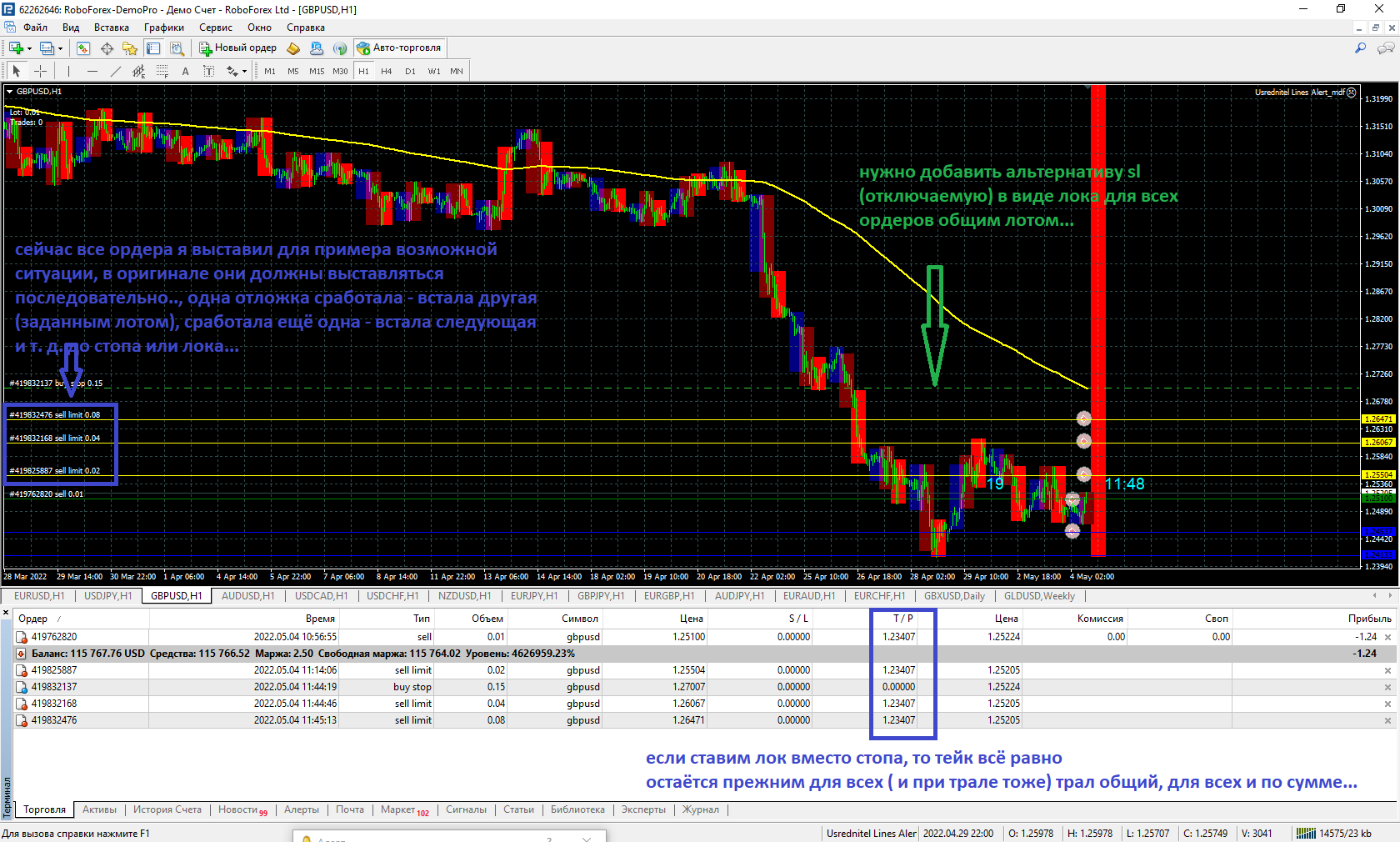Toggle the Data Window crosshair icon
This screenshot has height=842, width=1400.
[x=107, y=48]
